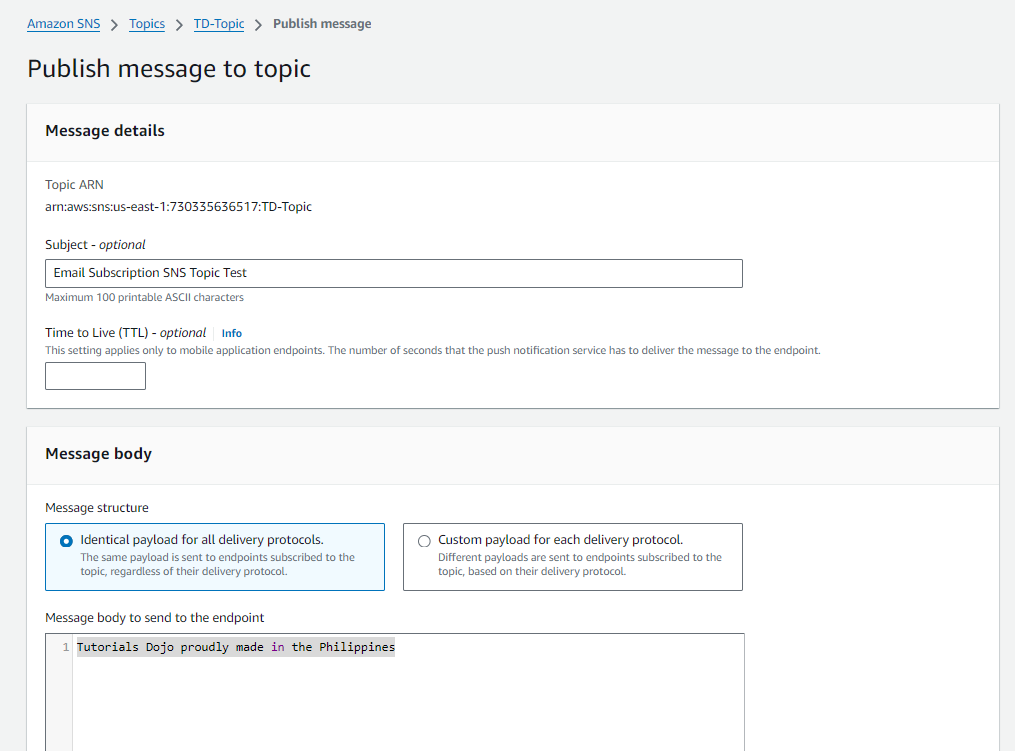Choose Custom payload for each delivery protocol
Screen dimensions: 1015x751
[x=424, y=541]
